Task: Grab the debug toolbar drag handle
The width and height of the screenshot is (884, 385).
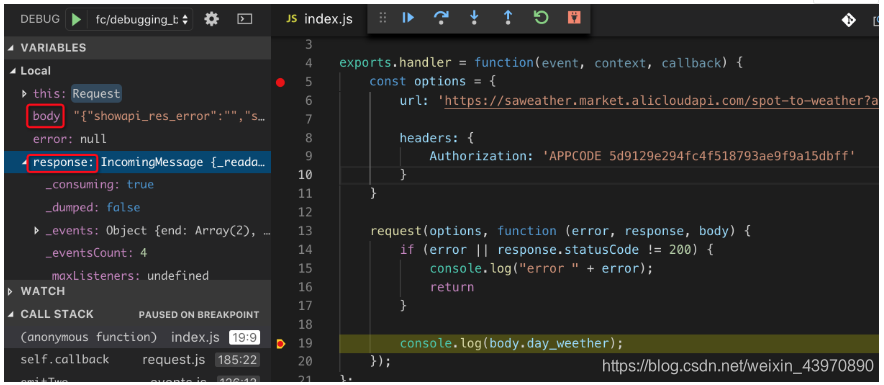Action: [383, 18]
